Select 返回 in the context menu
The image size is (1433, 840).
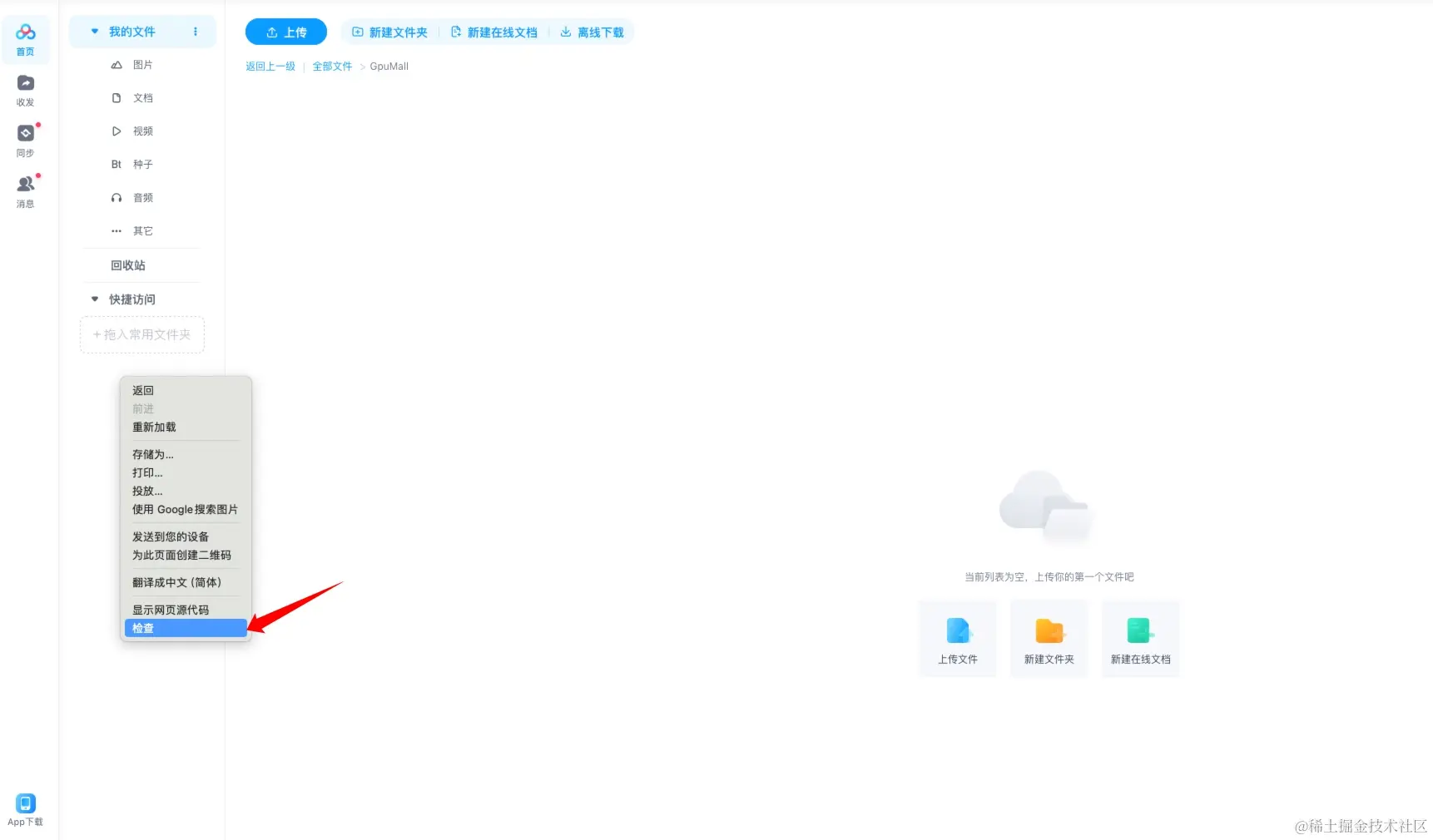[186, 390]
